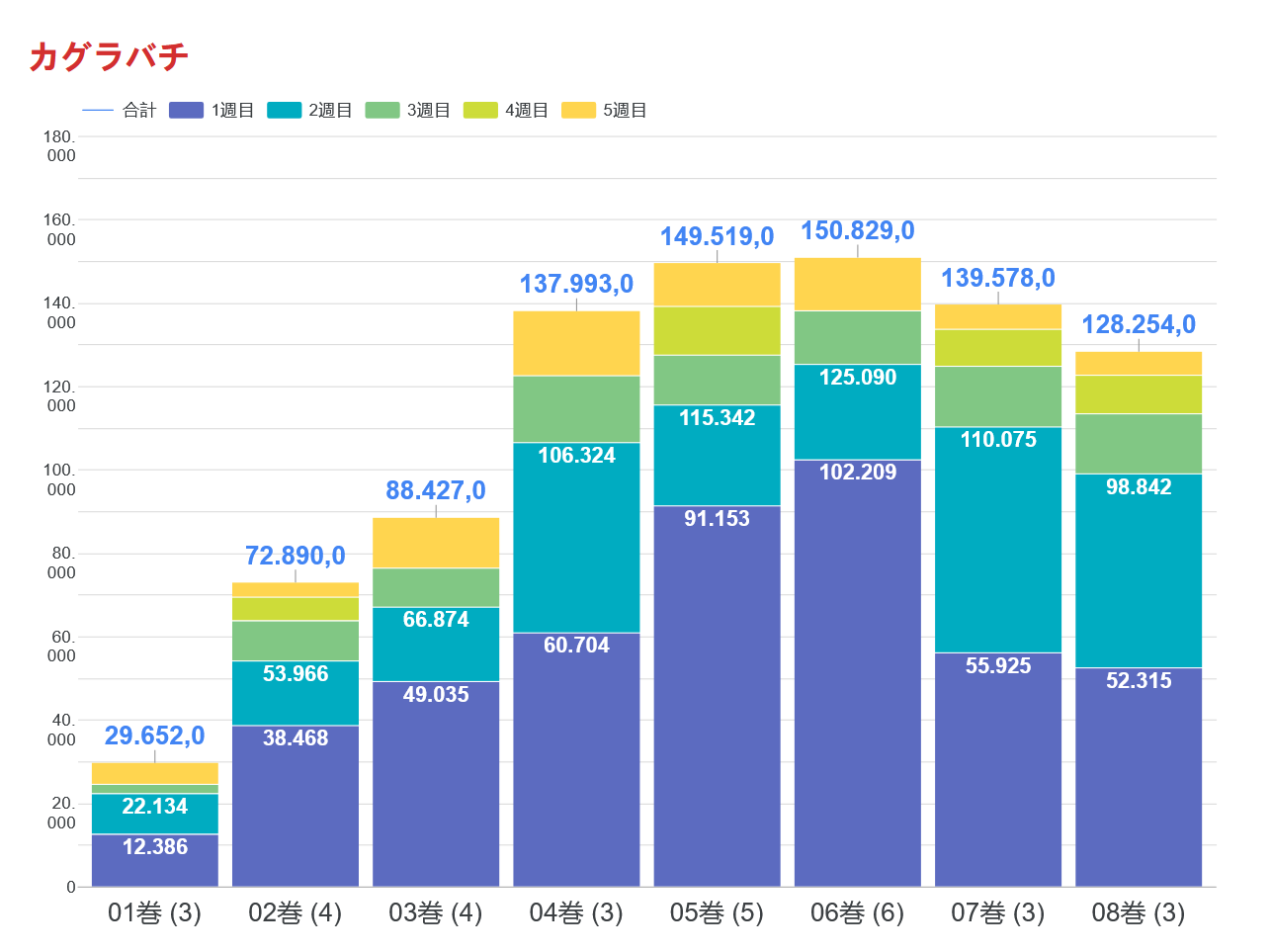Click the 06巻 (6) axis label
1271x952 pixels.
click(858, 912)
